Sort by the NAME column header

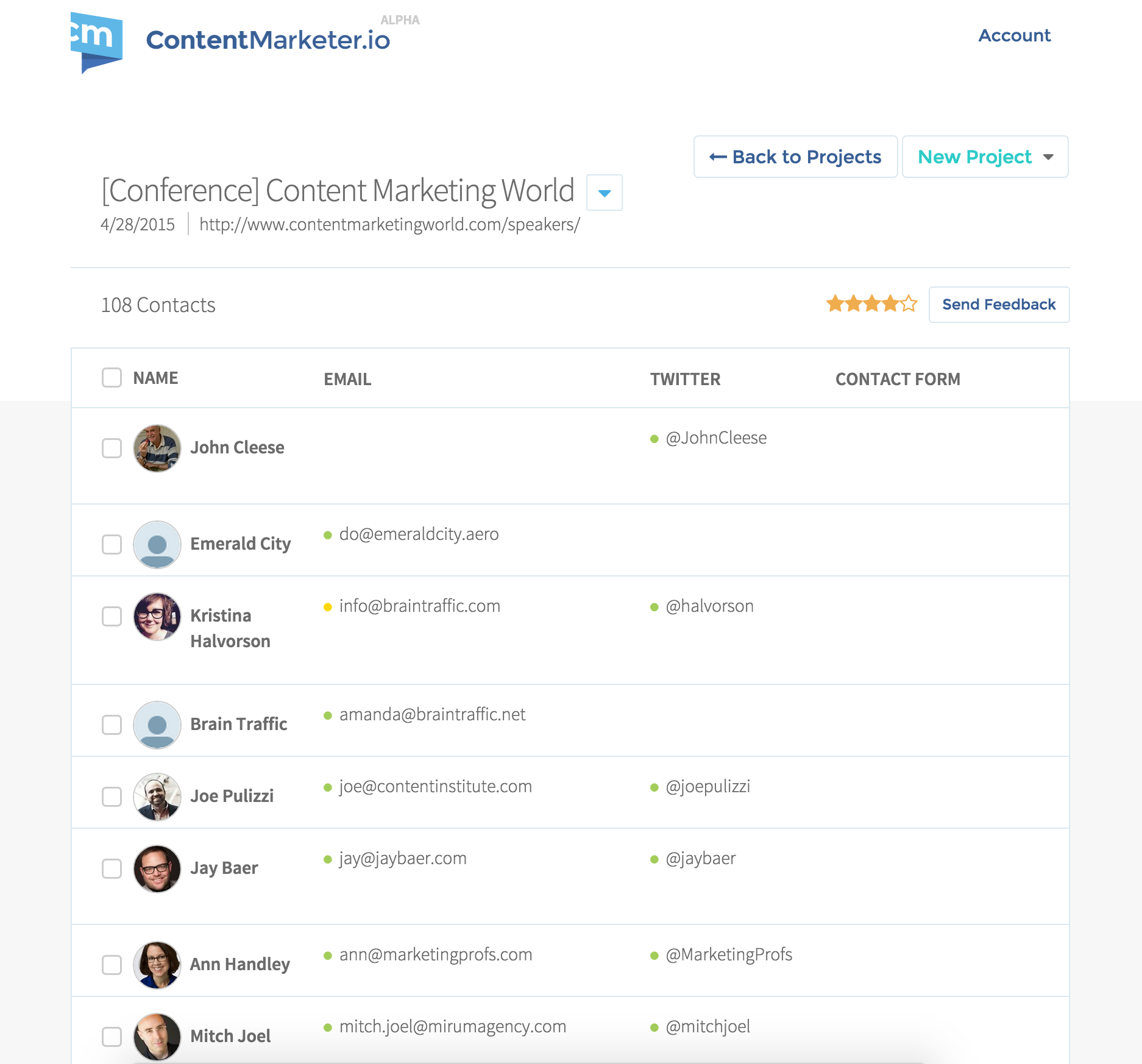(x=155, y=378)
